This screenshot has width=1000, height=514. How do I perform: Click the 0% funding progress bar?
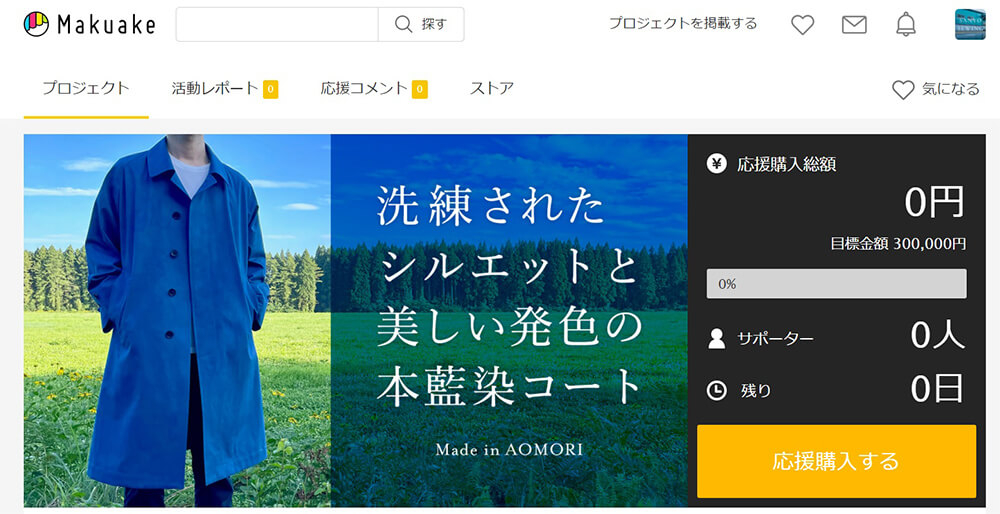(x=836, y=284)
